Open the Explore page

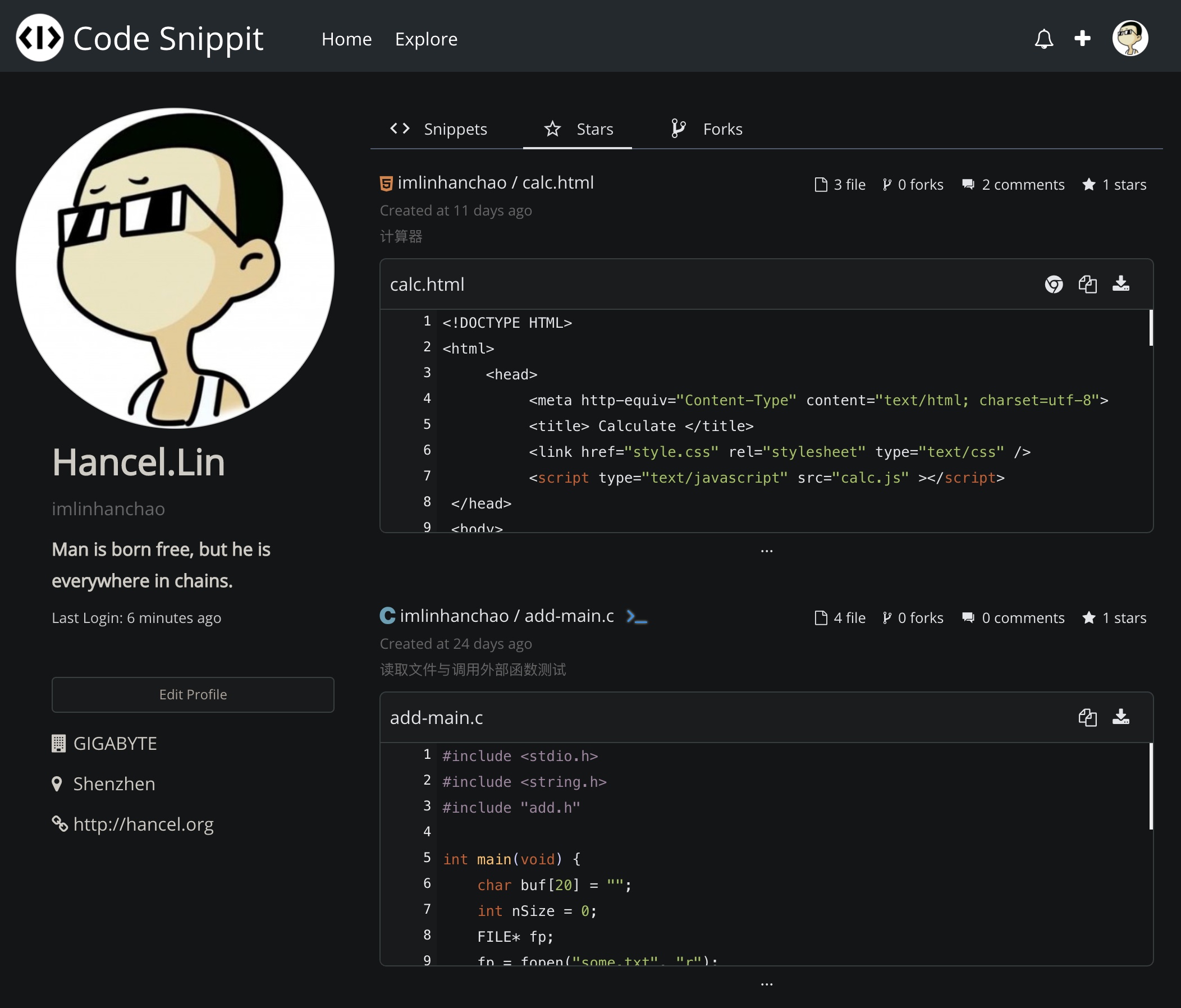click(x=426, y=39)
